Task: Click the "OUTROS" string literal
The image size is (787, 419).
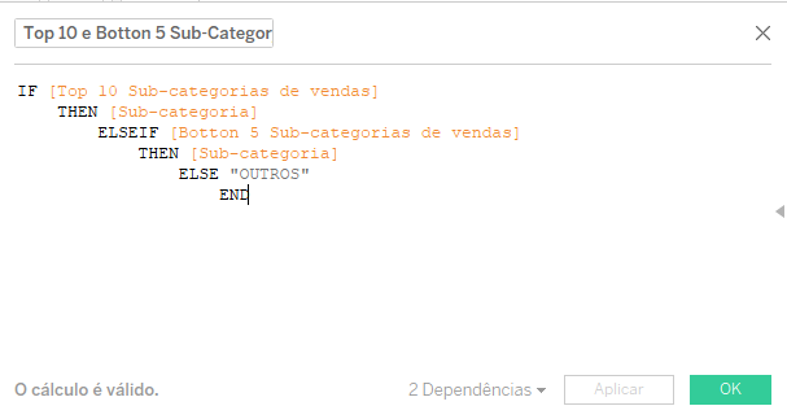Action: pos(270,174)
